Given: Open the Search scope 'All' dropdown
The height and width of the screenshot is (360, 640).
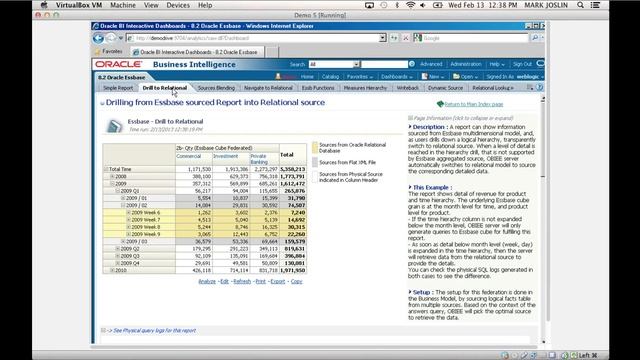Looking at the screenshot, I should [356, 64].
